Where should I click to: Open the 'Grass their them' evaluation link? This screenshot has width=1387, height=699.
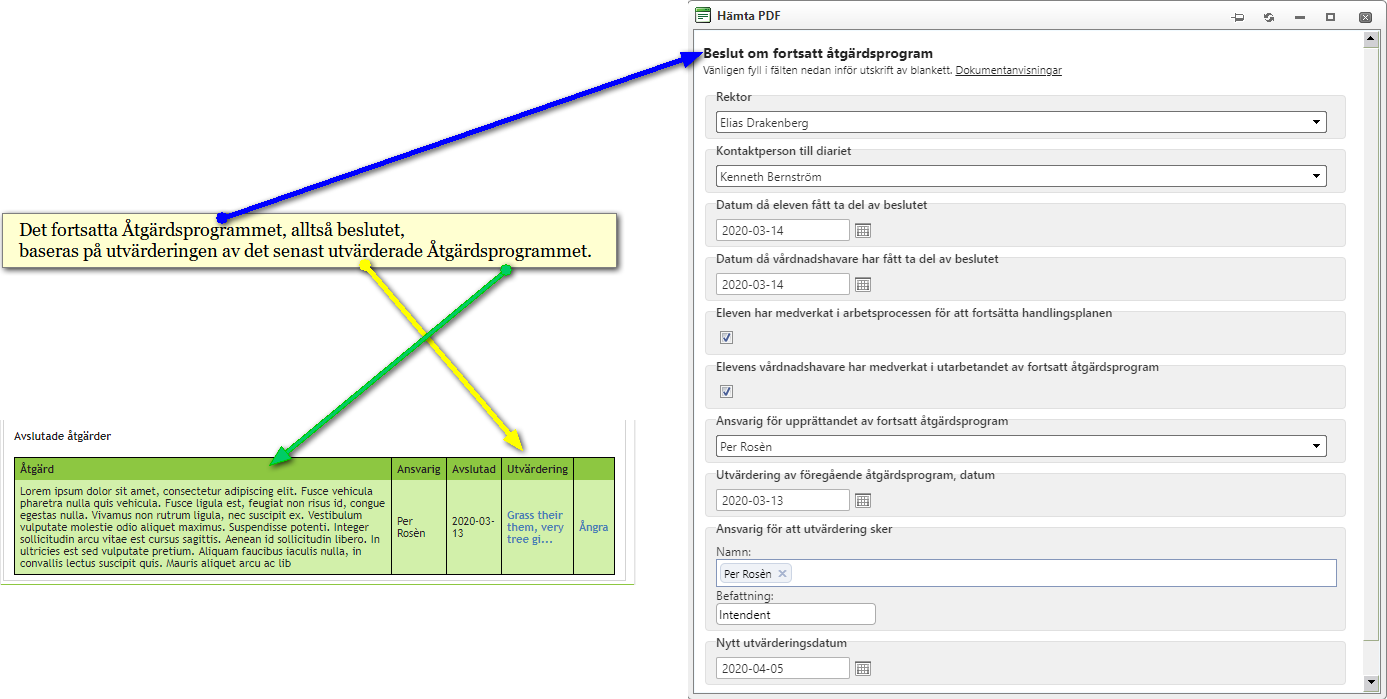535,527
